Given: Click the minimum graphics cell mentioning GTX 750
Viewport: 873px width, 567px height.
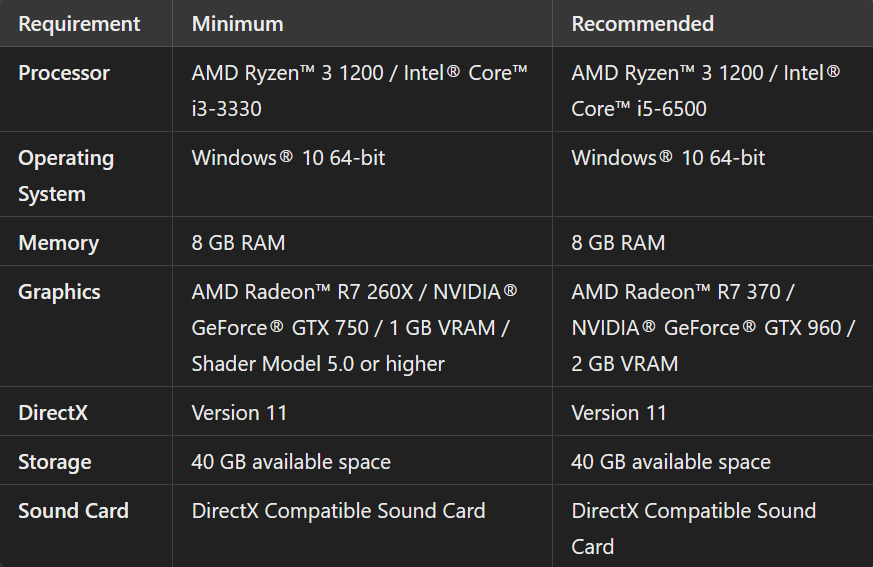Looking at the screenshot, I should pyautogui.click(x=354, y=328).
